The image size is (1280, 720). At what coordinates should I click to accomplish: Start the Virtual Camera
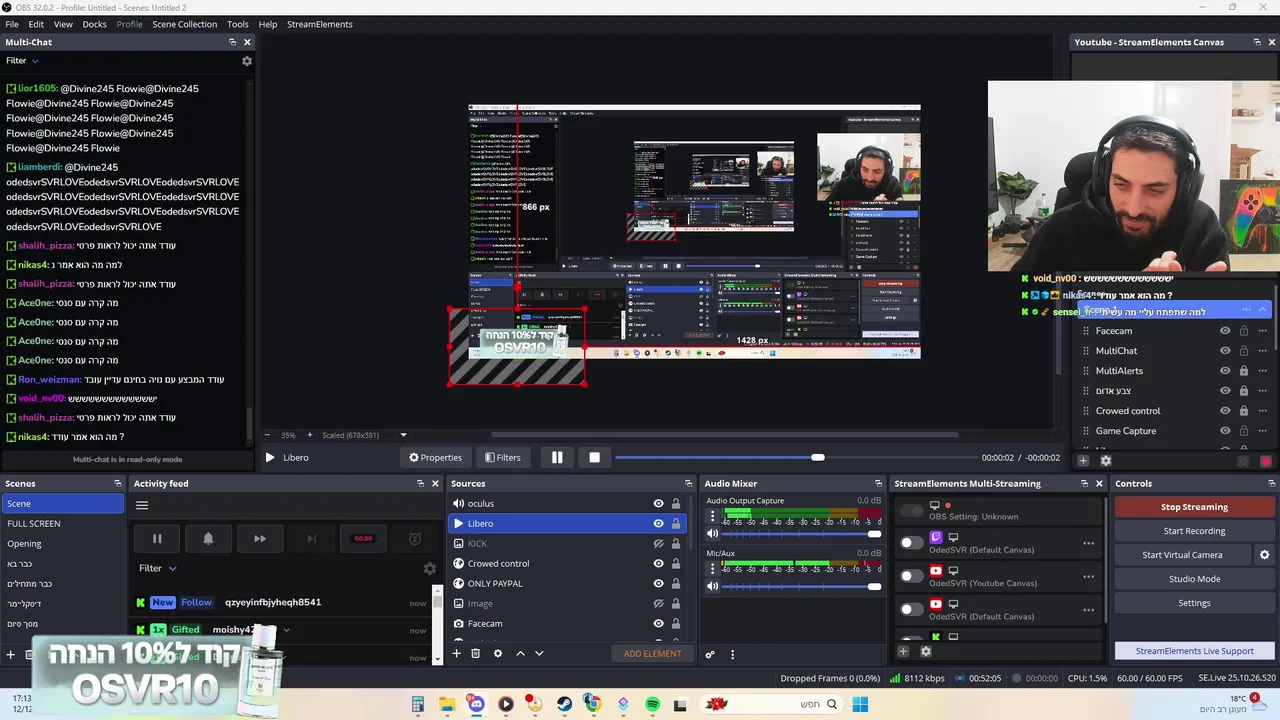[1182, 555]
